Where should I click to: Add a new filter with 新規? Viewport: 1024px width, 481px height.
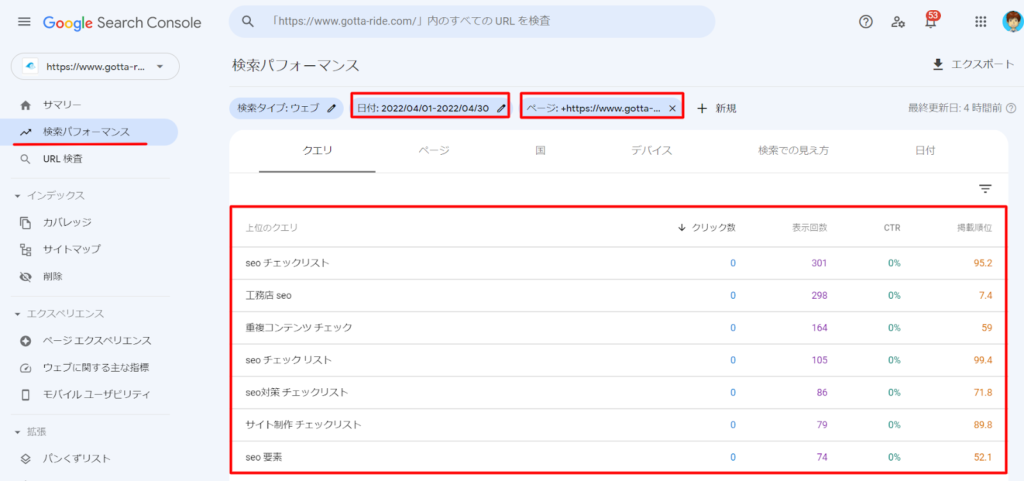click(716, 108)
